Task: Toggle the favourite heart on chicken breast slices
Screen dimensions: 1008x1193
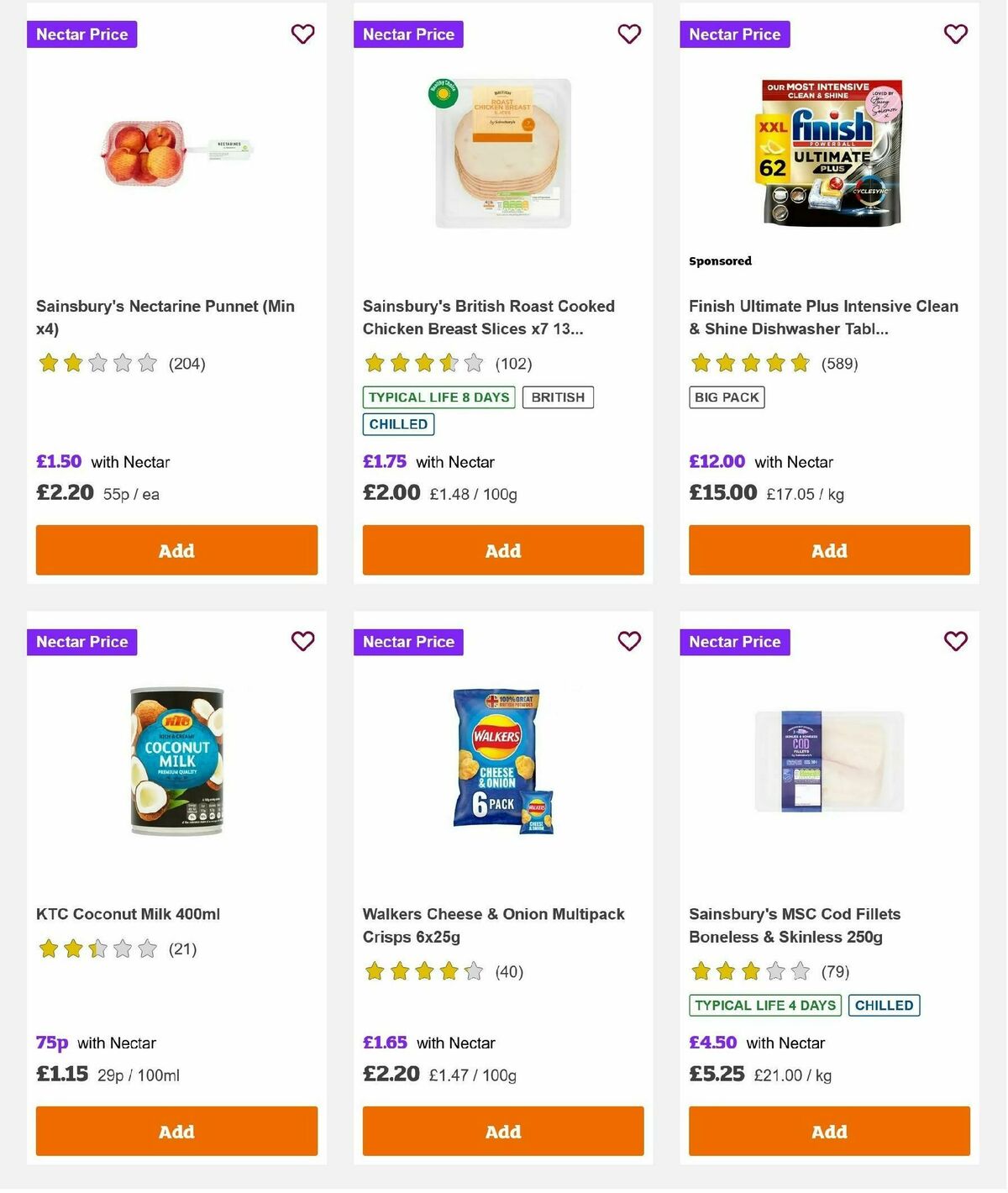Action: pos(628,34)
